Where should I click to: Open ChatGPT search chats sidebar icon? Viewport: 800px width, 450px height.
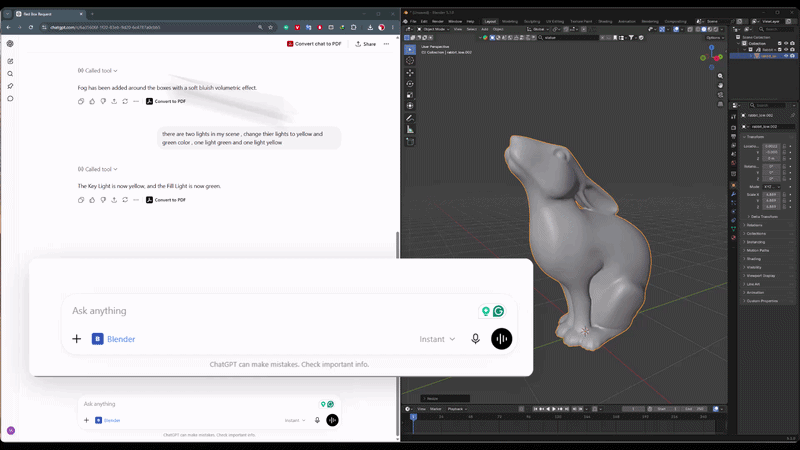(10, 73)
